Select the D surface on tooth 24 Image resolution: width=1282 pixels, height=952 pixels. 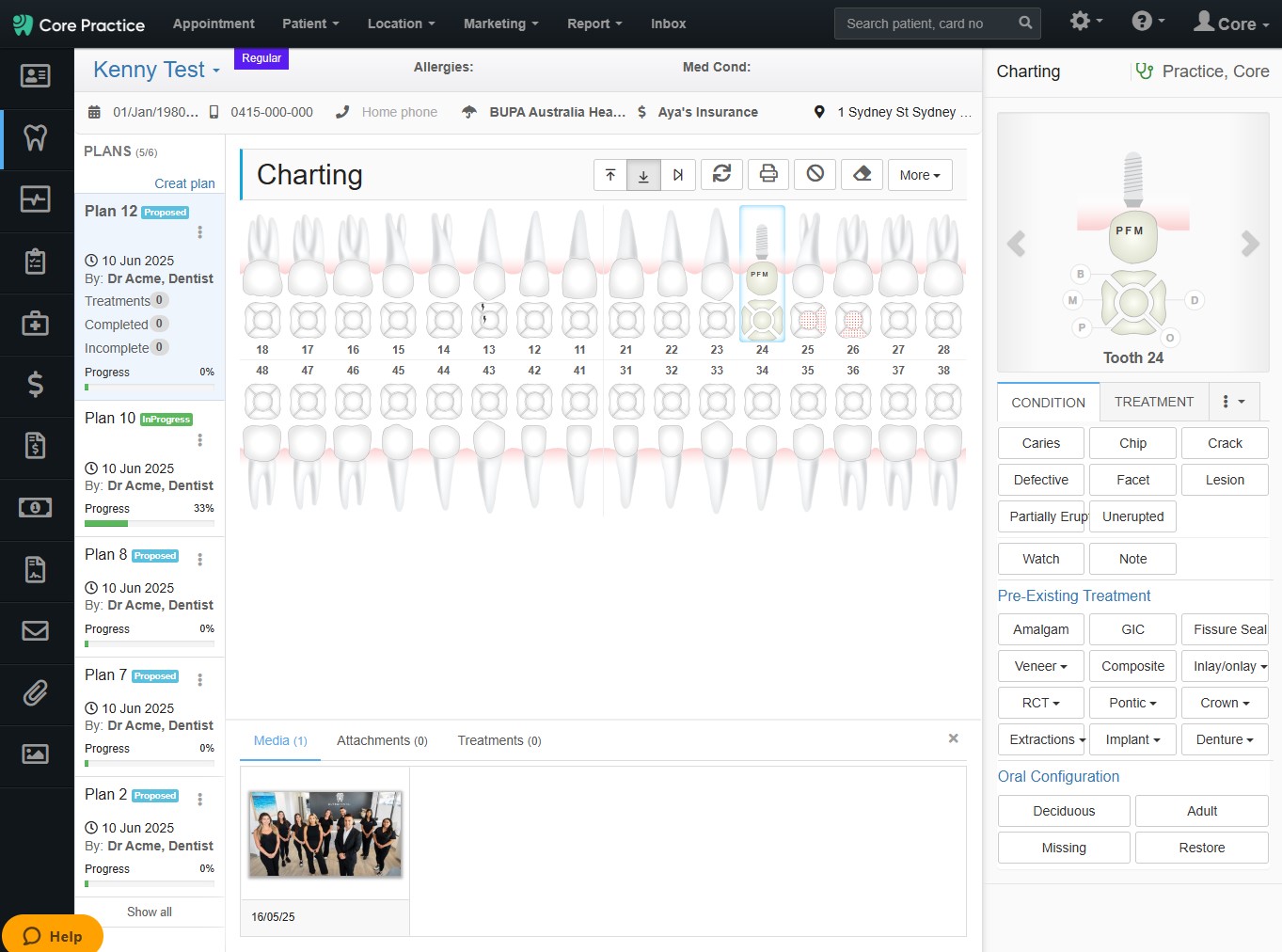tap(1195, 300)
